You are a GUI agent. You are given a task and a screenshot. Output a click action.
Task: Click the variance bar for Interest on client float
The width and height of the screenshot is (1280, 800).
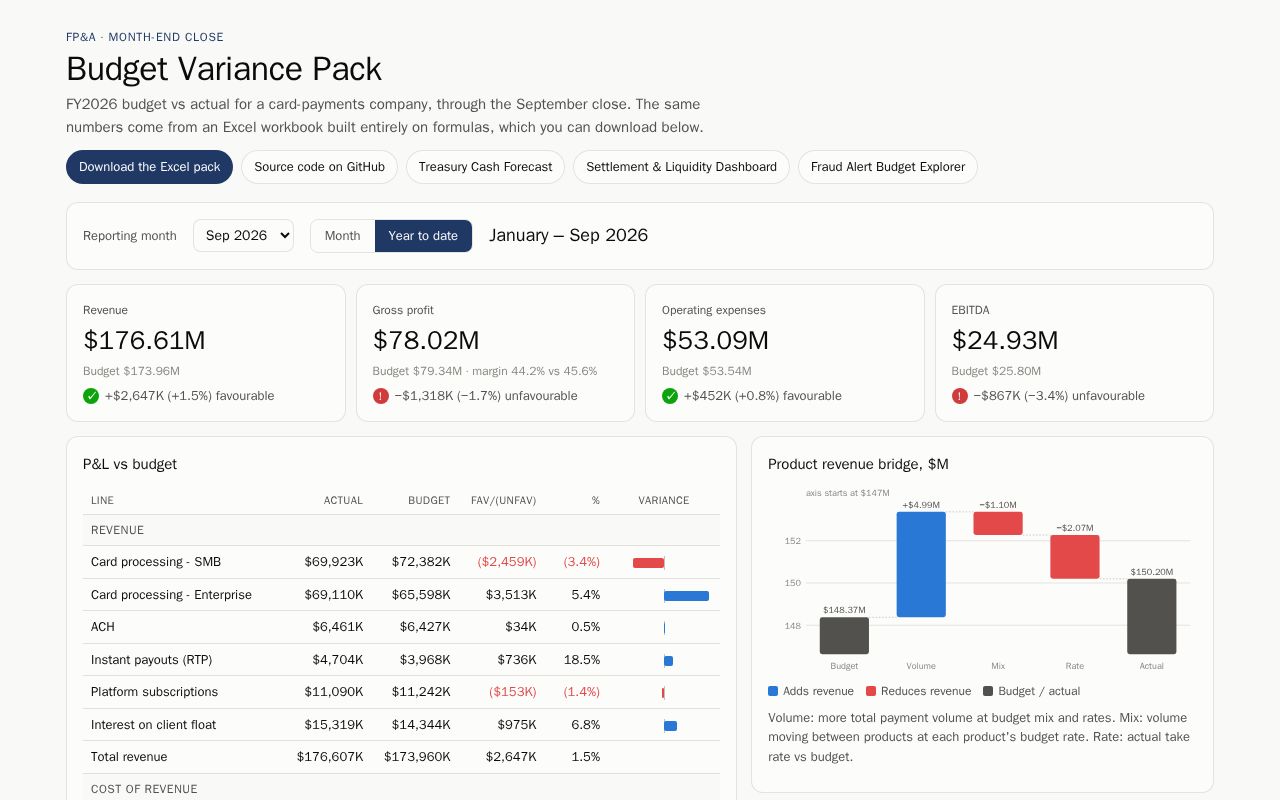pos(670,726)
